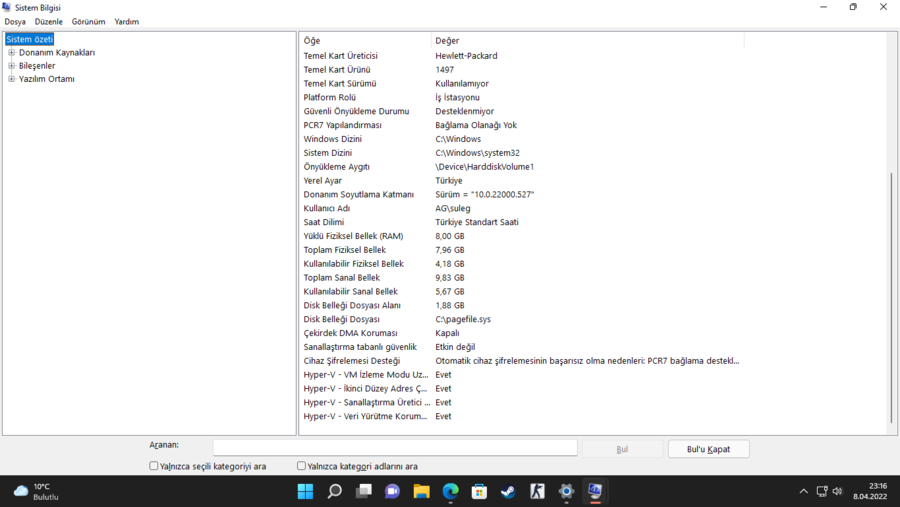This screenshot has width=900, height=507.
Task: Open Counter-Strike icon on taskbar
Action: pyautogui.click(x=537, y=491)
